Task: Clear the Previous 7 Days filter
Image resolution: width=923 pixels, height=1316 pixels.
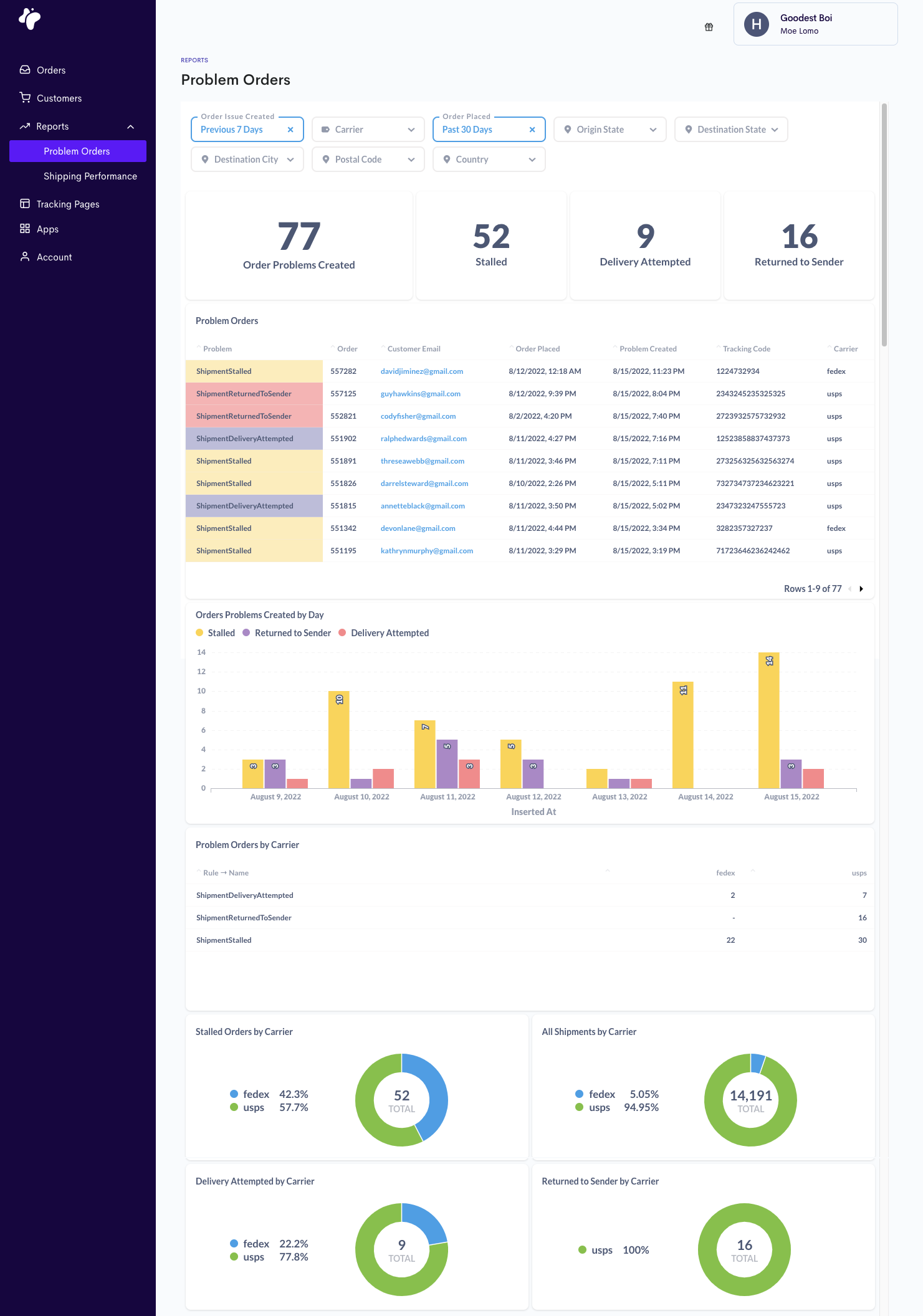Action: 290,130
